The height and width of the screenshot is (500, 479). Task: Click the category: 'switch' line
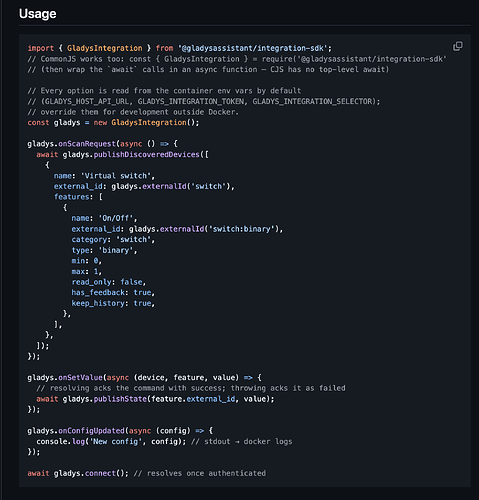point(113,240)
